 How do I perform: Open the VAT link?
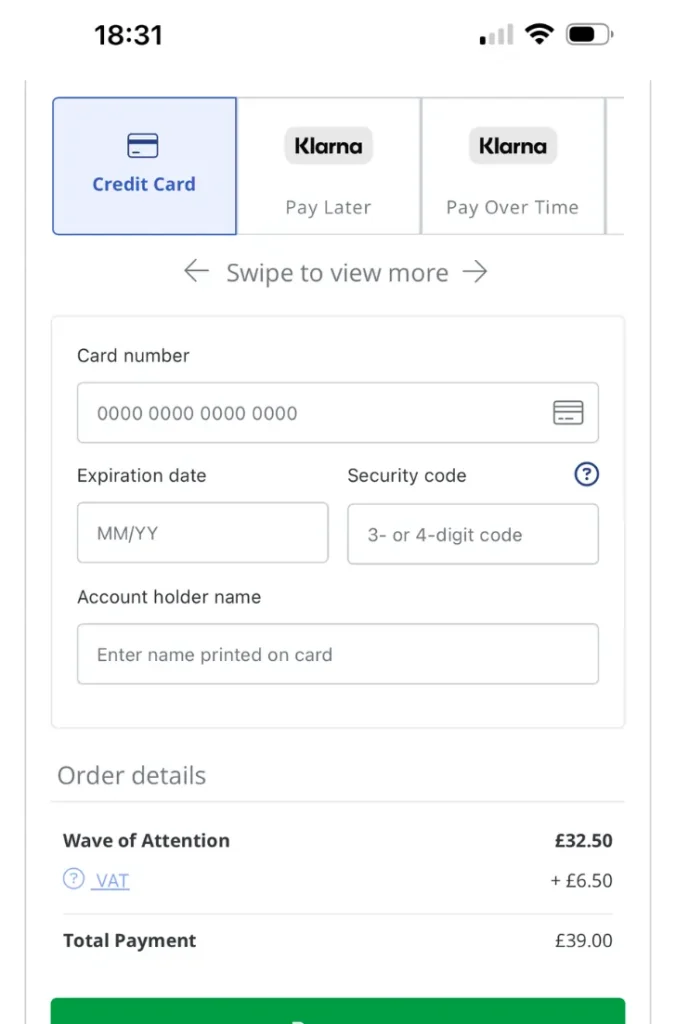(x=112, y=881)
